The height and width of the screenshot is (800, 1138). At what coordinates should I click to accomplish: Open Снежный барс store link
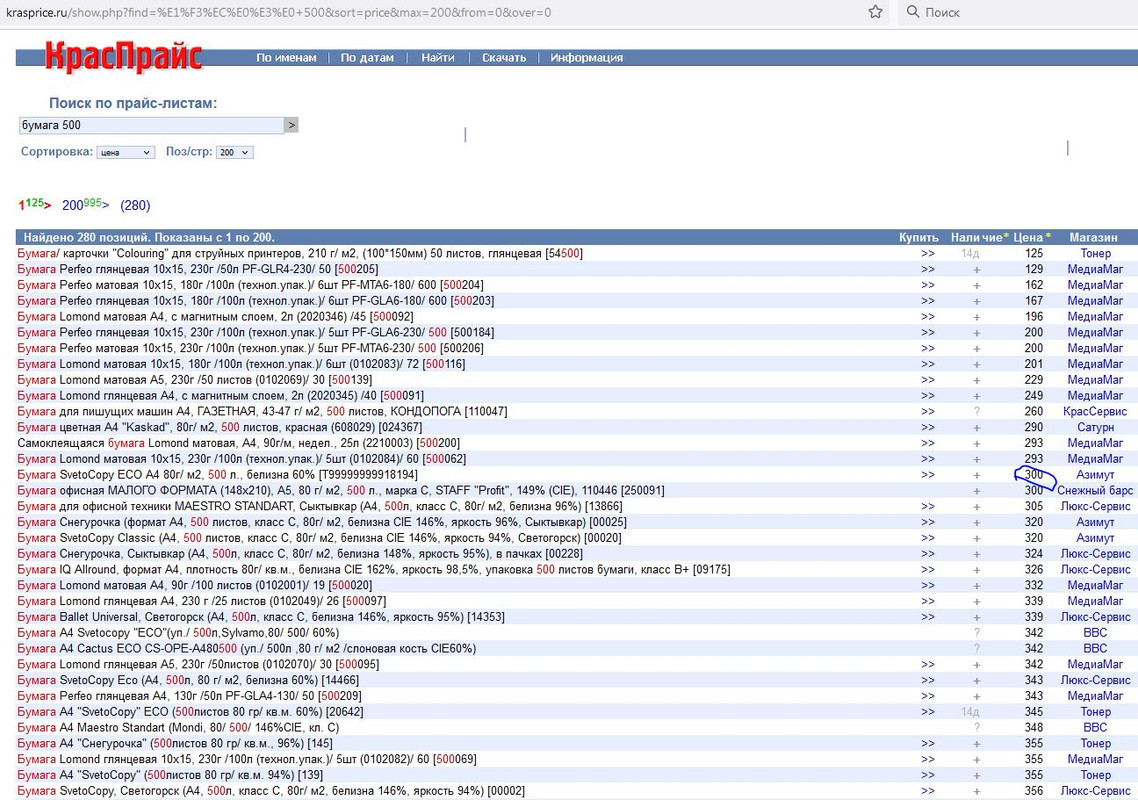[x=1095, y=491]
